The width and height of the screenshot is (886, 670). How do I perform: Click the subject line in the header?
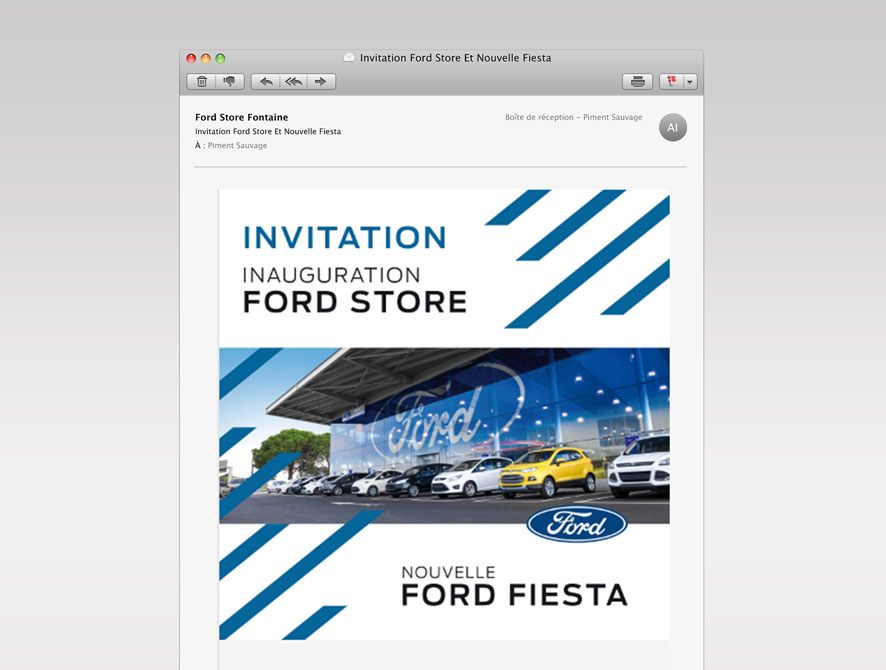[267, 132]
